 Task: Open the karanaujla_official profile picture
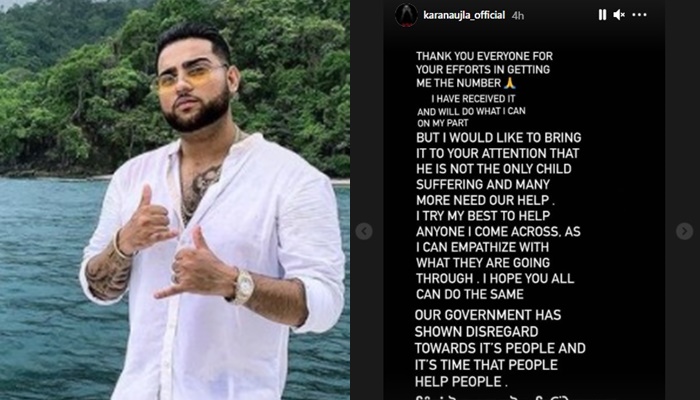pyautogui.click(x=406, y=16)
